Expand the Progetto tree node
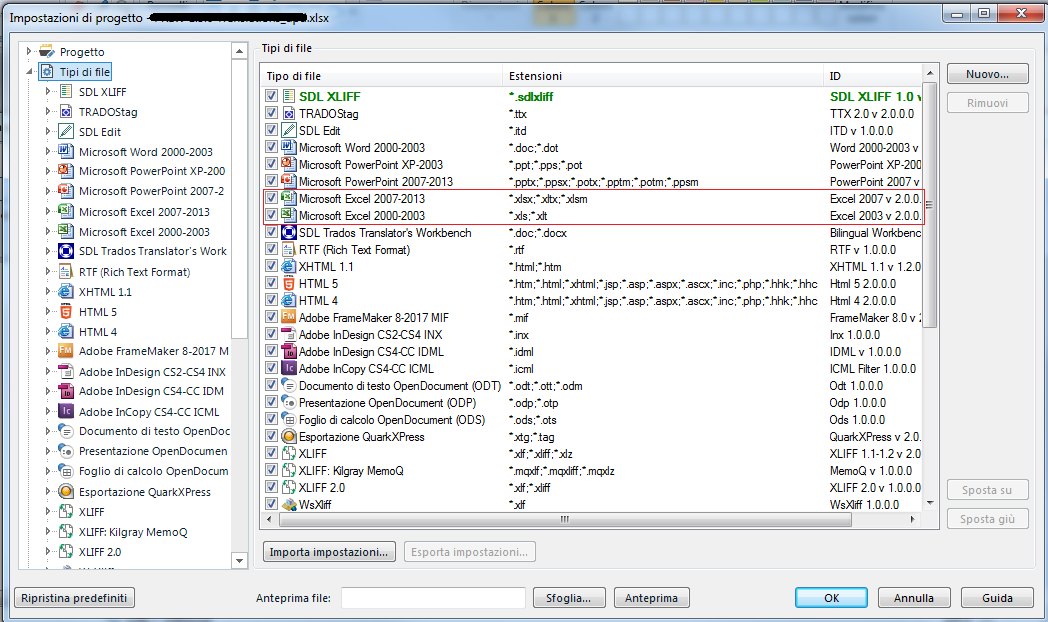Screen dimensions: 1048x622 point(29,51)
